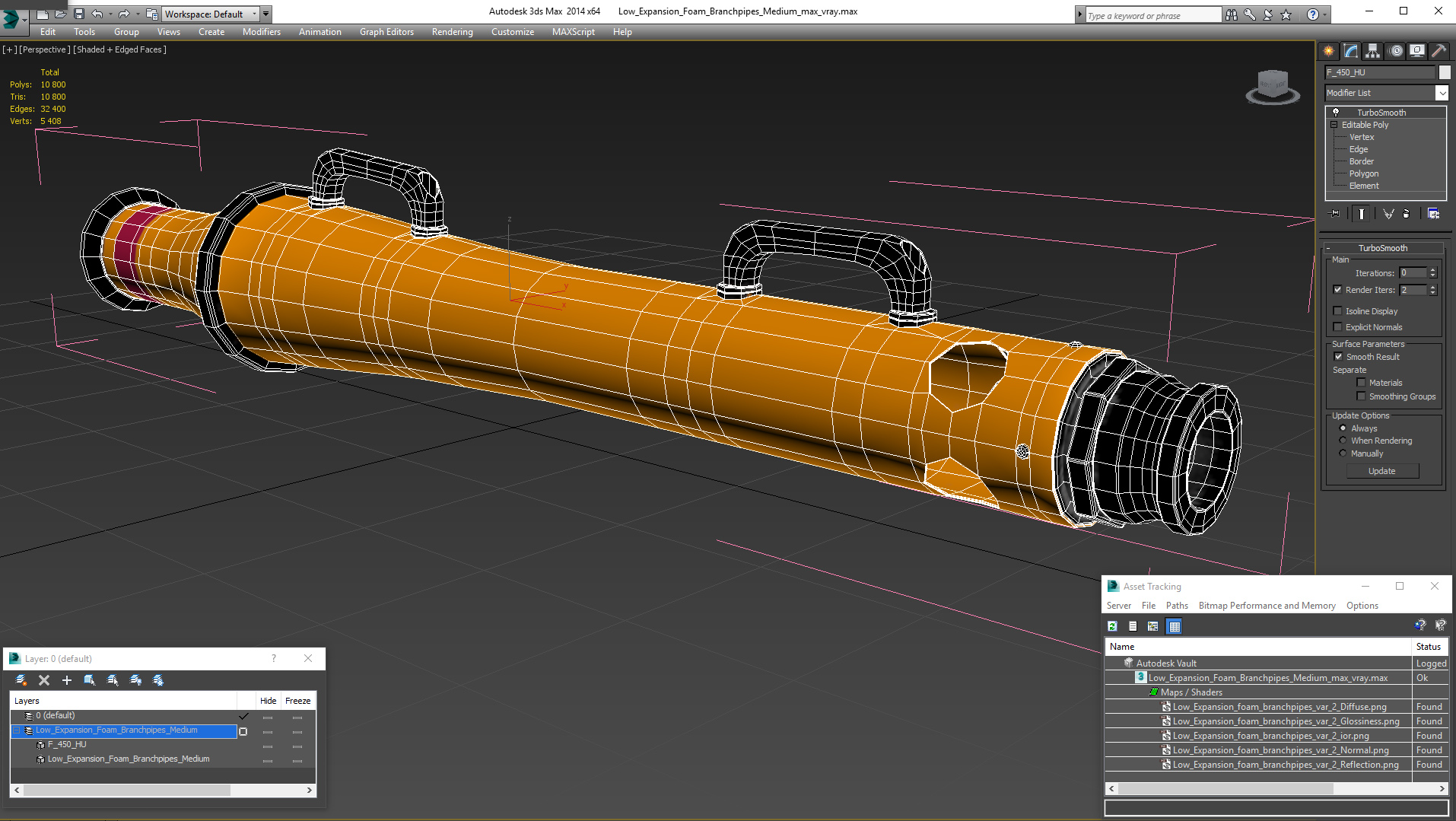Open quick access toolbar customize arrow
This screenshot has width=1456, height=821.
tap(266, 14)
